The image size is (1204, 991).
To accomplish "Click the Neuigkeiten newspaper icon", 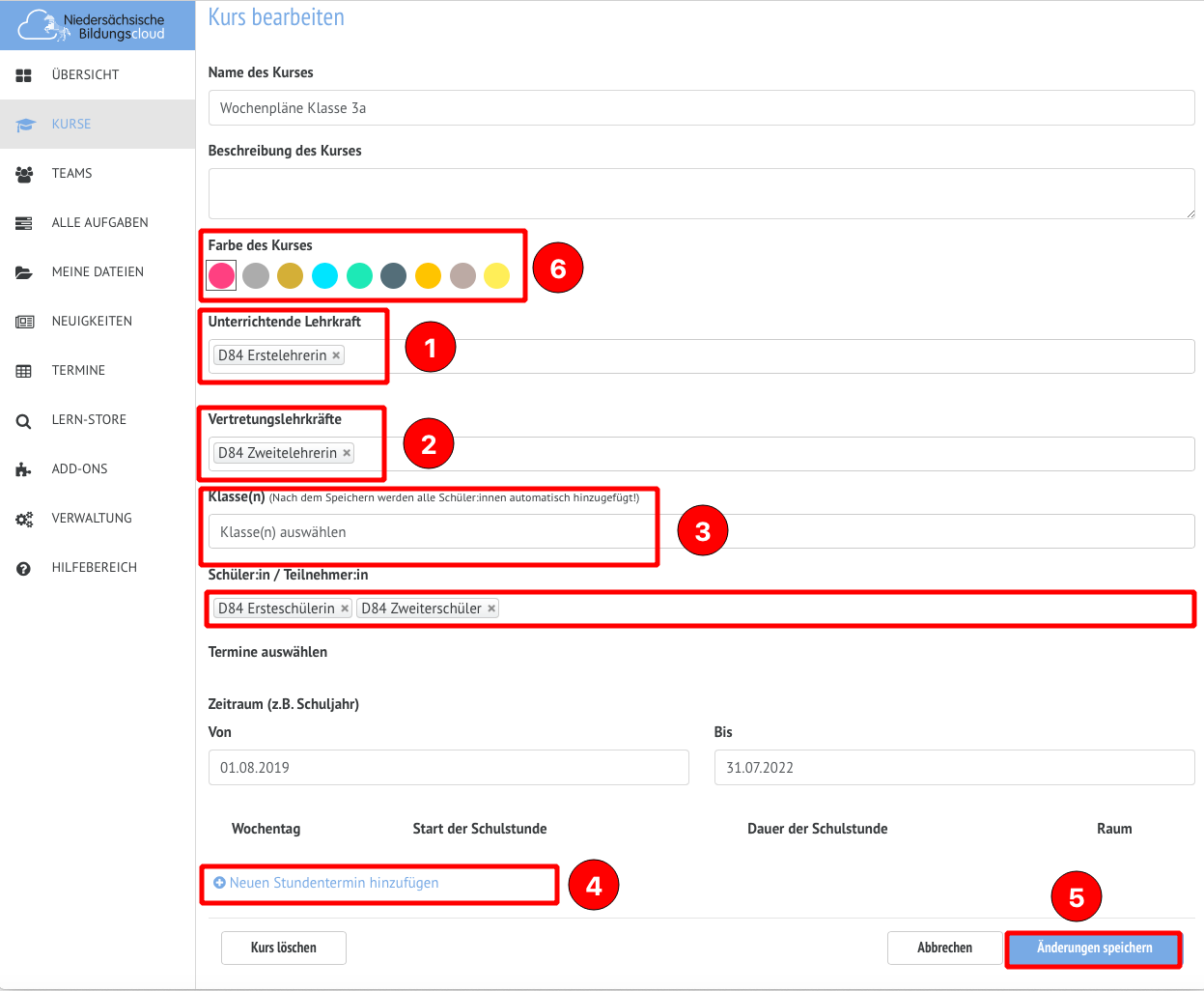I will click(24, 322).
